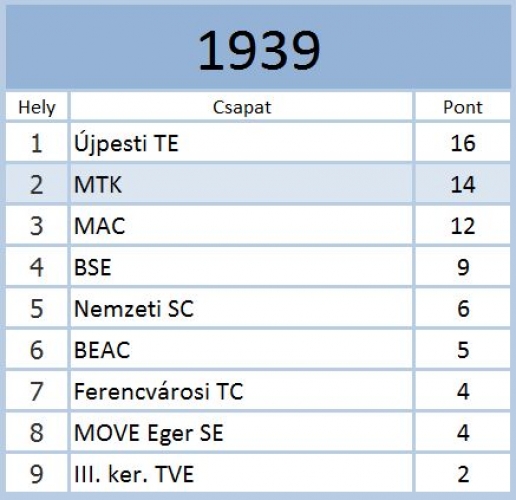Select the 2 points cell in last row
The width and height of the screenshot is (516, 500).
click(463, 473)
